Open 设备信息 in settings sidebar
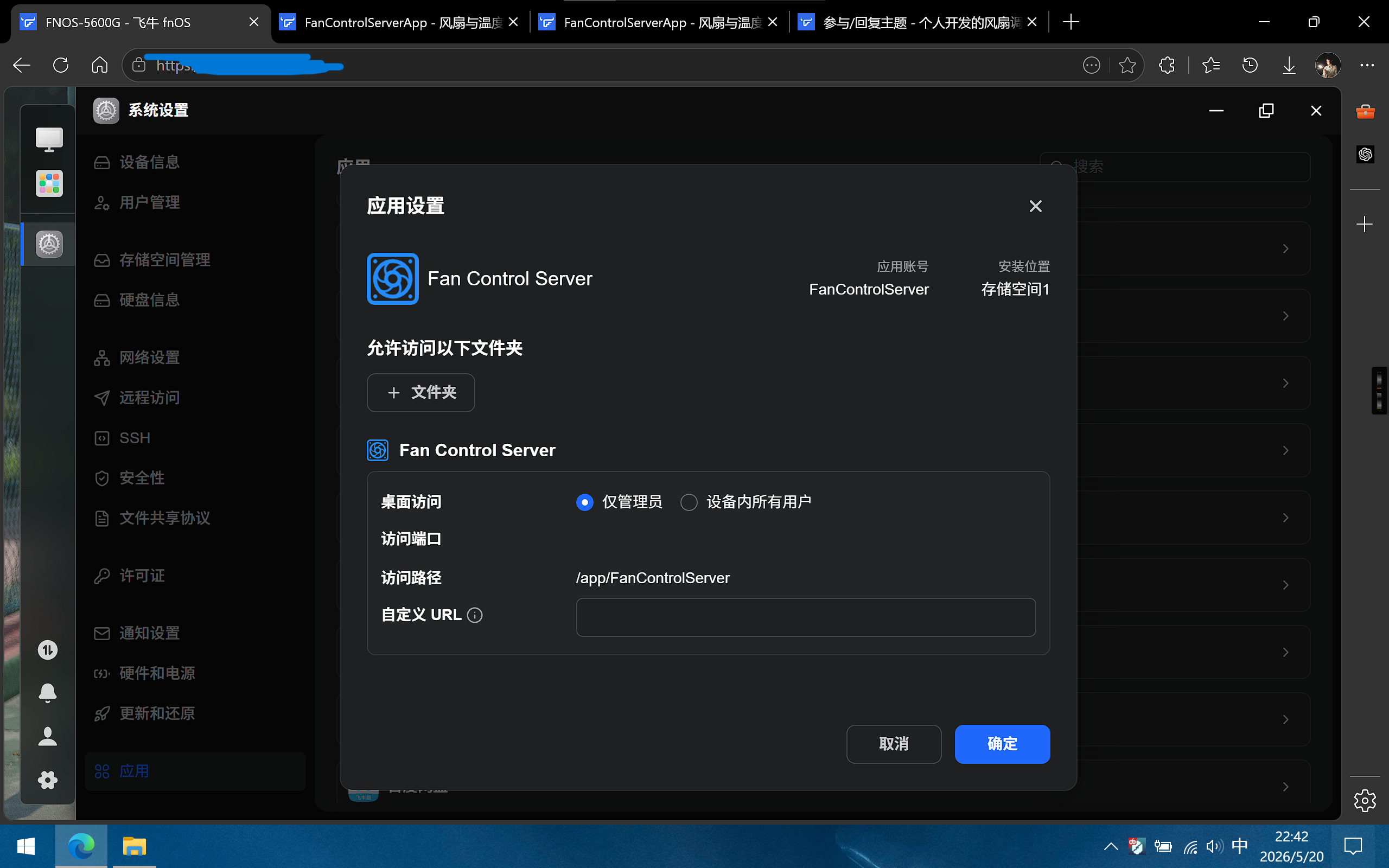The height and width of the screenshot is (868, 1389). click(195, 162)
